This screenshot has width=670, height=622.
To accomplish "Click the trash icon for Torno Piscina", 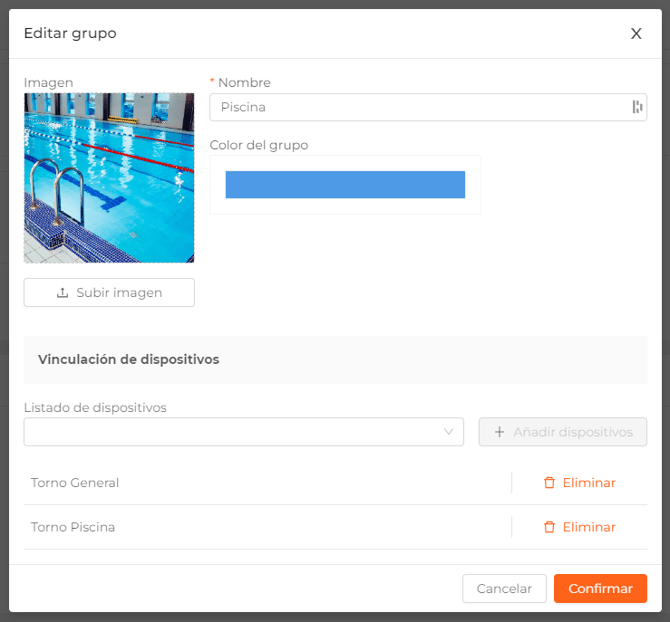I will tap(549, 527).
